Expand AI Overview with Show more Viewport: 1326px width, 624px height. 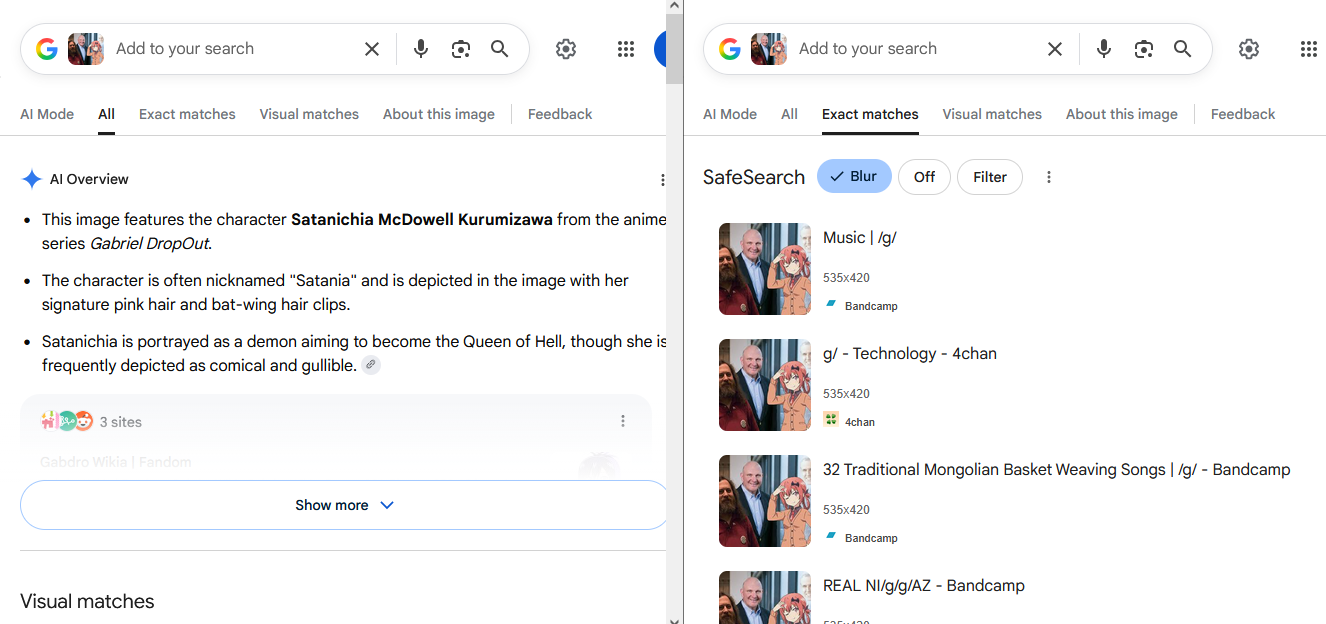pyautogui.click(x=344, y=505)
